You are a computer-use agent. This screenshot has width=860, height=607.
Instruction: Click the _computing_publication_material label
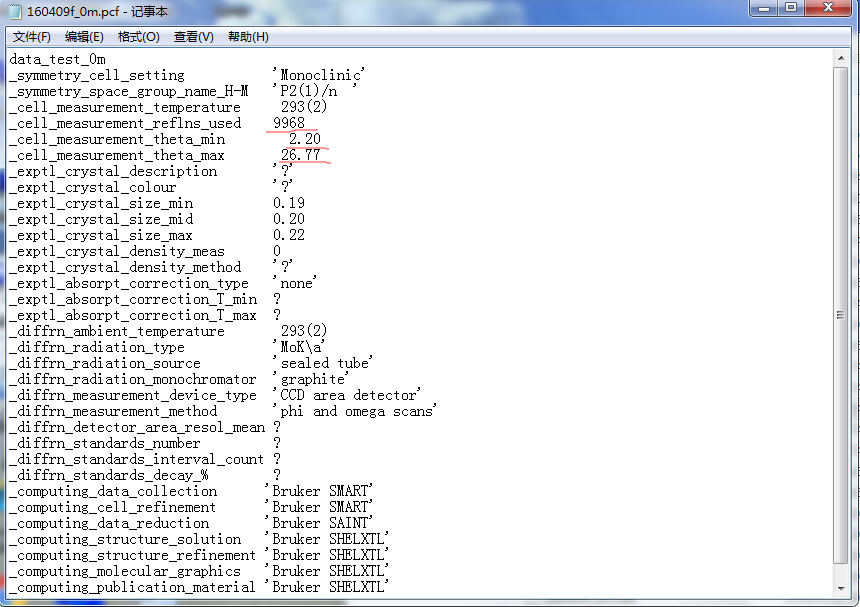[133, 587]
